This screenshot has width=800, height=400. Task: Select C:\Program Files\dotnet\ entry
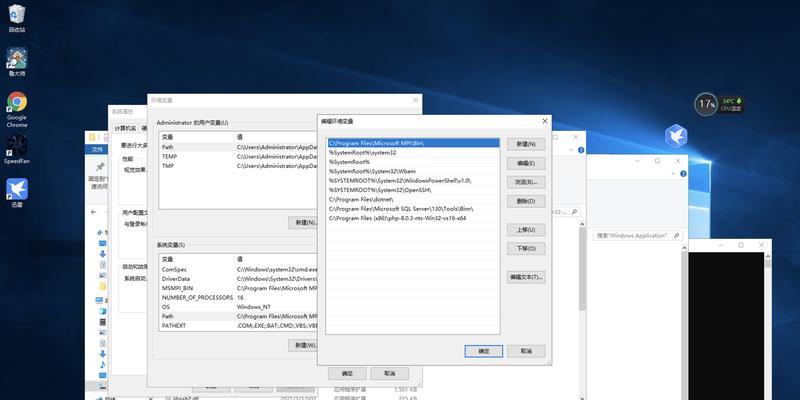[413, 199]
